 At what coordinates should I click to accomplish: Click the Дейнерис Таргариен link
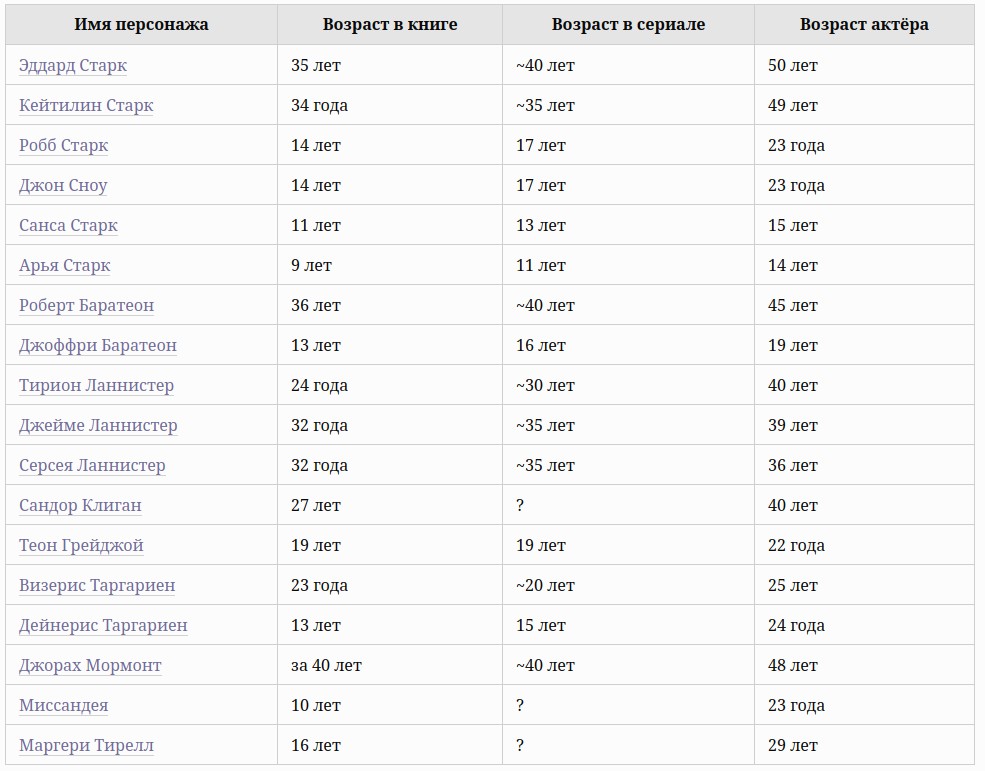(x=103, y=626)
